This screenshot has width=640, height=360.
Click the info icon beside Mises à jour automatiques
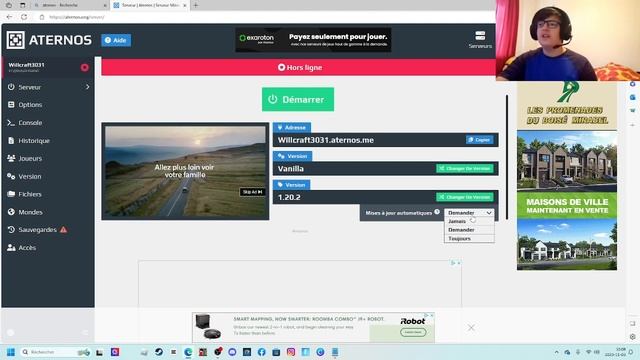437,212
